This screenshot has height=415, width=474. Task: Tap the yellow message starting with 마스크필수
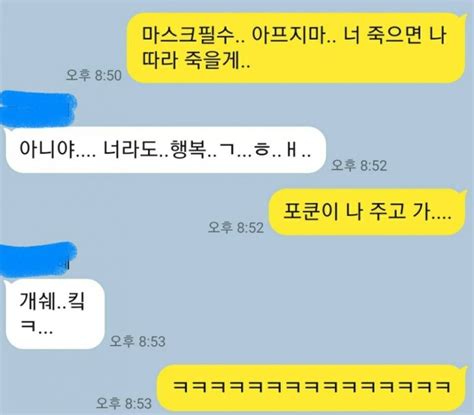296,48
